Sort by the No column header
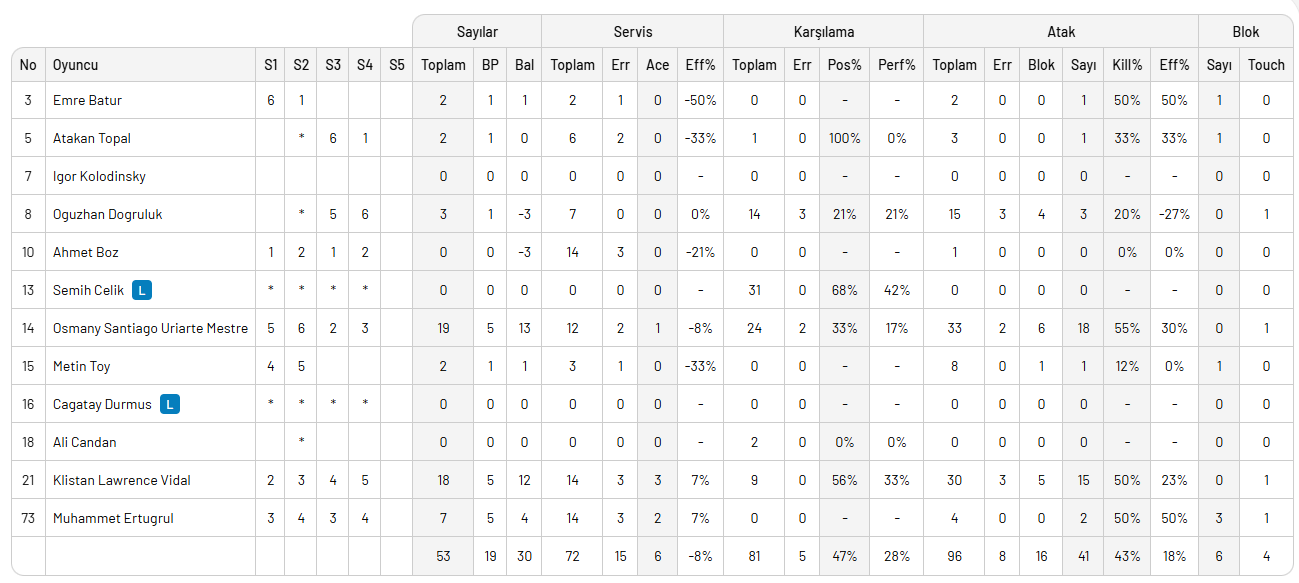 click(28, 65)
